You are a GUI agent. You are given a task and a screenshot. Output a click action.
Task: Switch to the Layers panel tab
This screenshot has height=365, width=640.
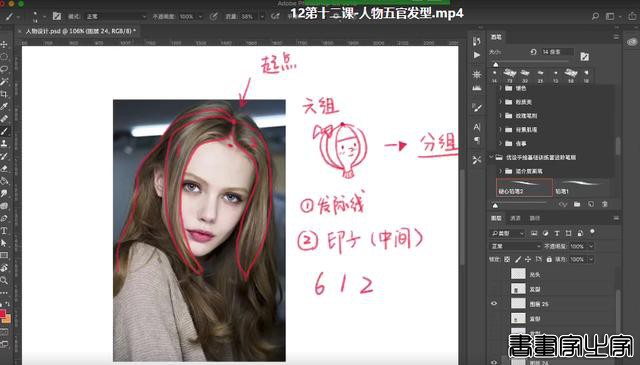coord(496,218)
